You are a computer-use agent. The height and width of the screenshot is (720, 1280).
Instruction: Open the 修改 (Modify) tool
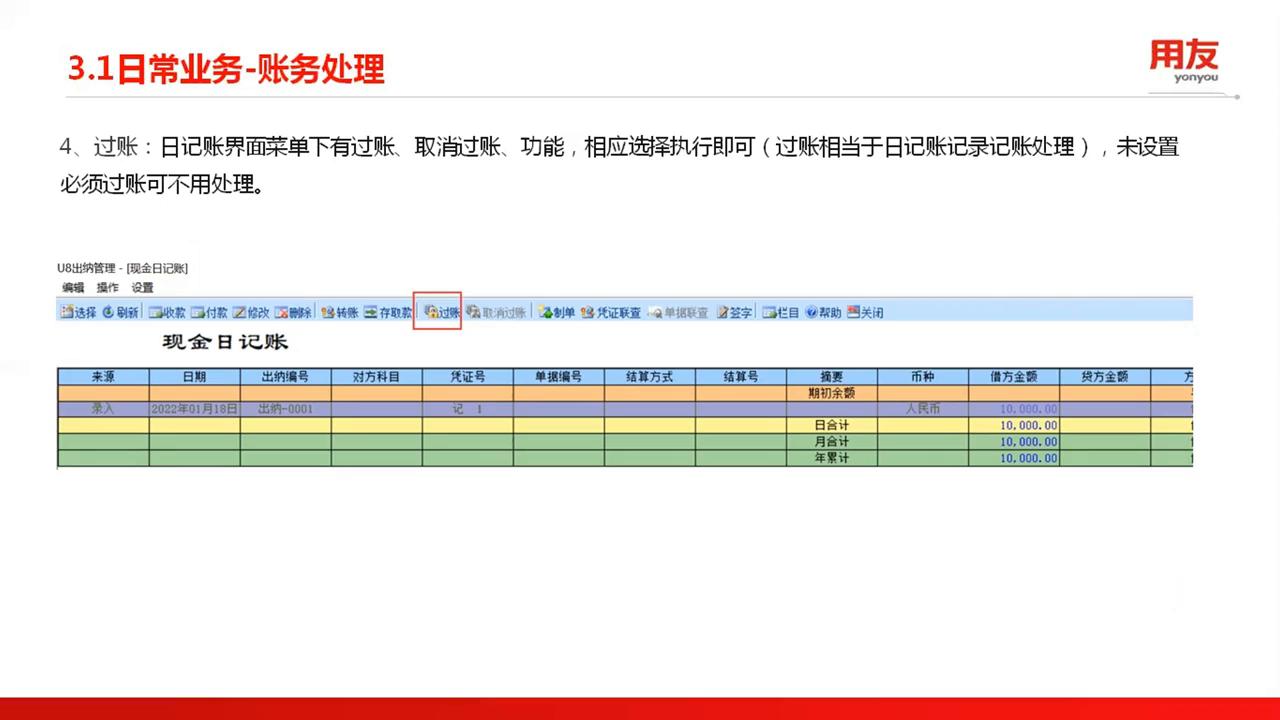point(253,312)
